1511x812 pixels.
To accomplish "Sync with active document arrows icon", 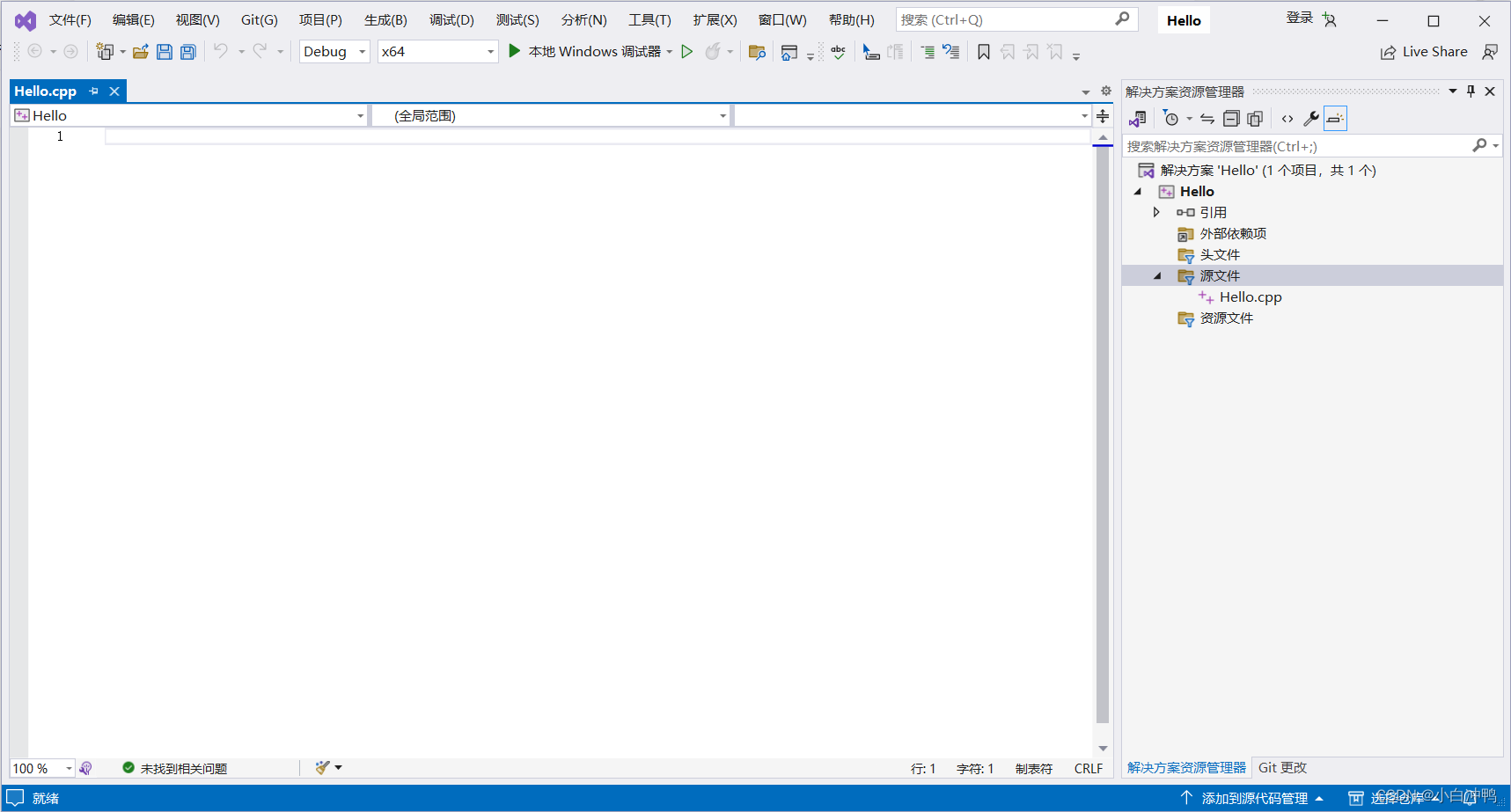I will (x=1207, y=119).
